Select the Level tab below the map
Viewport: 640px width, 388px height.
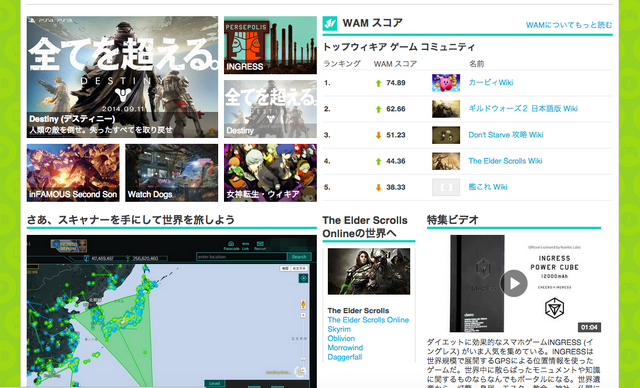tap(214, 384)
